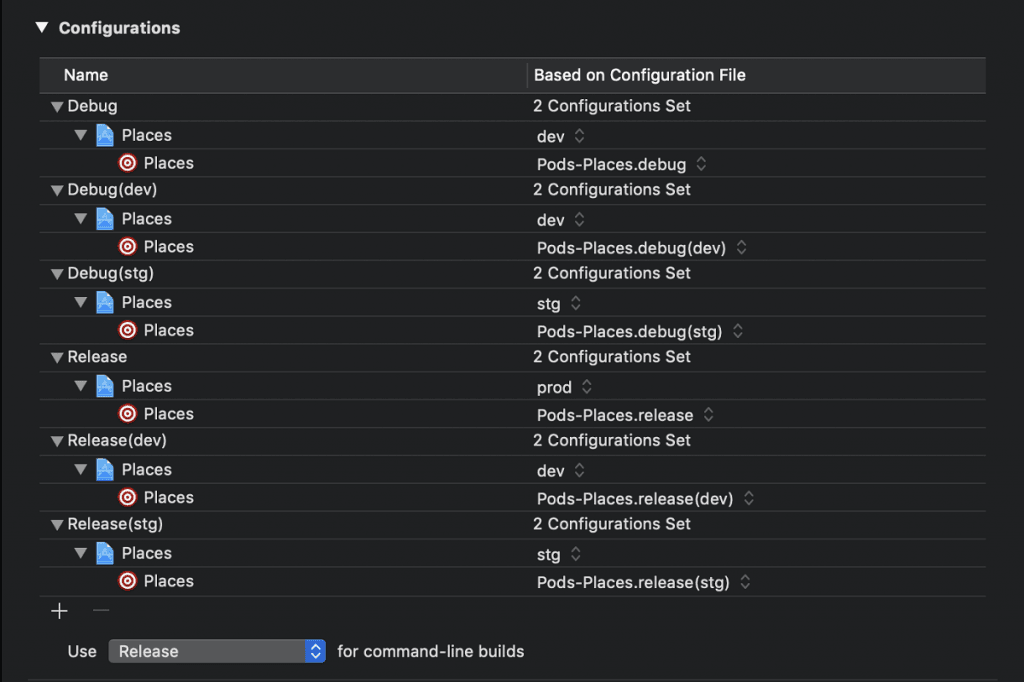Open Pods-Places.debug(dev) configuration file dropdown
Image resolution: width=1024 pixels, height=682 pixels.
pos(741,247)
